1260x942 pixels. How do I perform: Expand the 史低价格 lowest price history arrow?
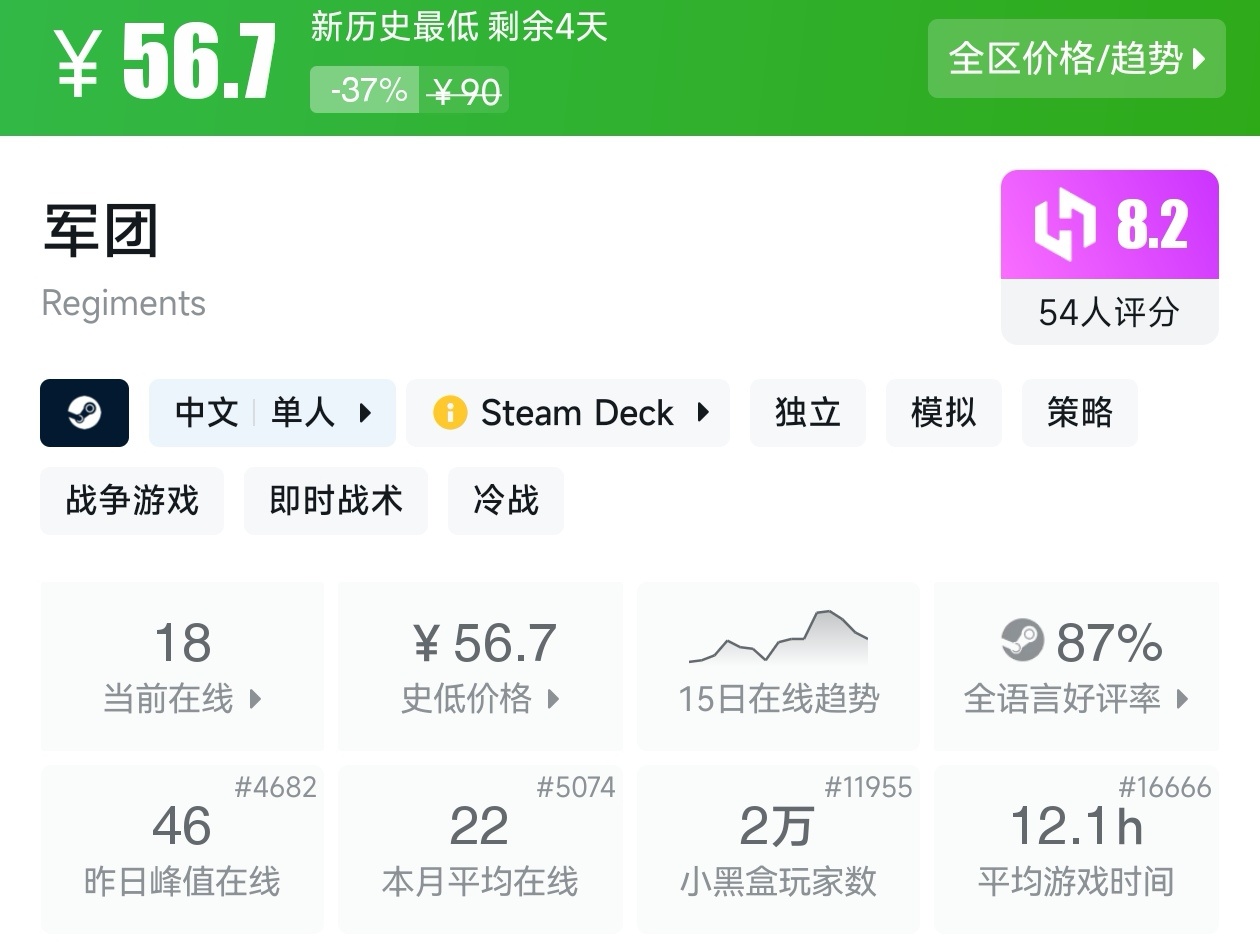pos(553,699)
